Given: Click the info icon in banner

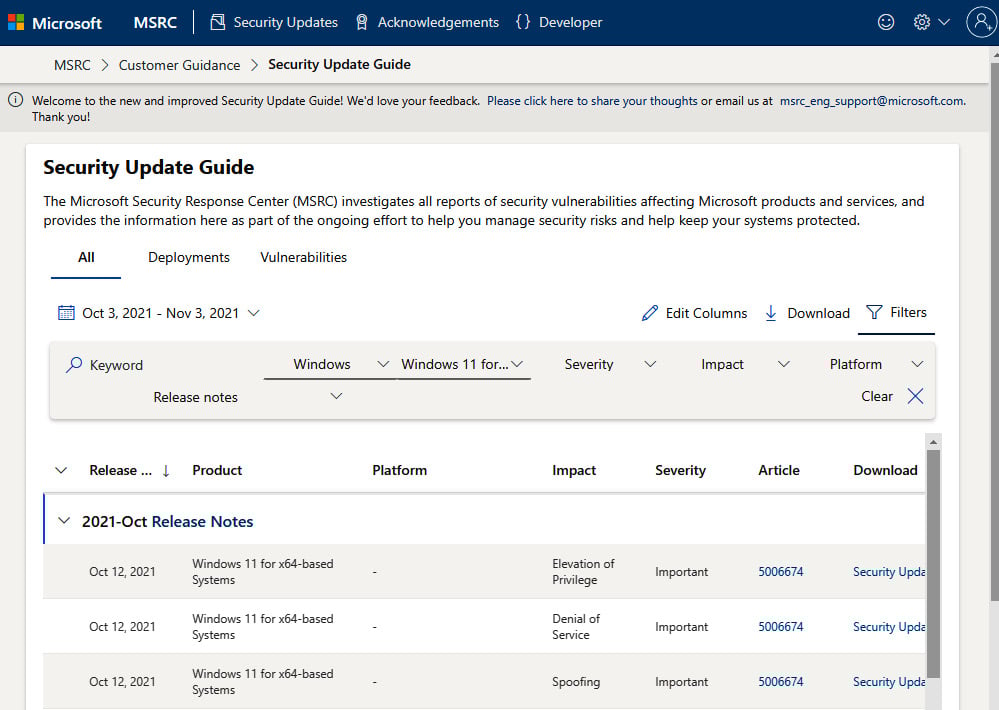Looking at the screenshot, I should pyautogui.click(x=15, y=100).
